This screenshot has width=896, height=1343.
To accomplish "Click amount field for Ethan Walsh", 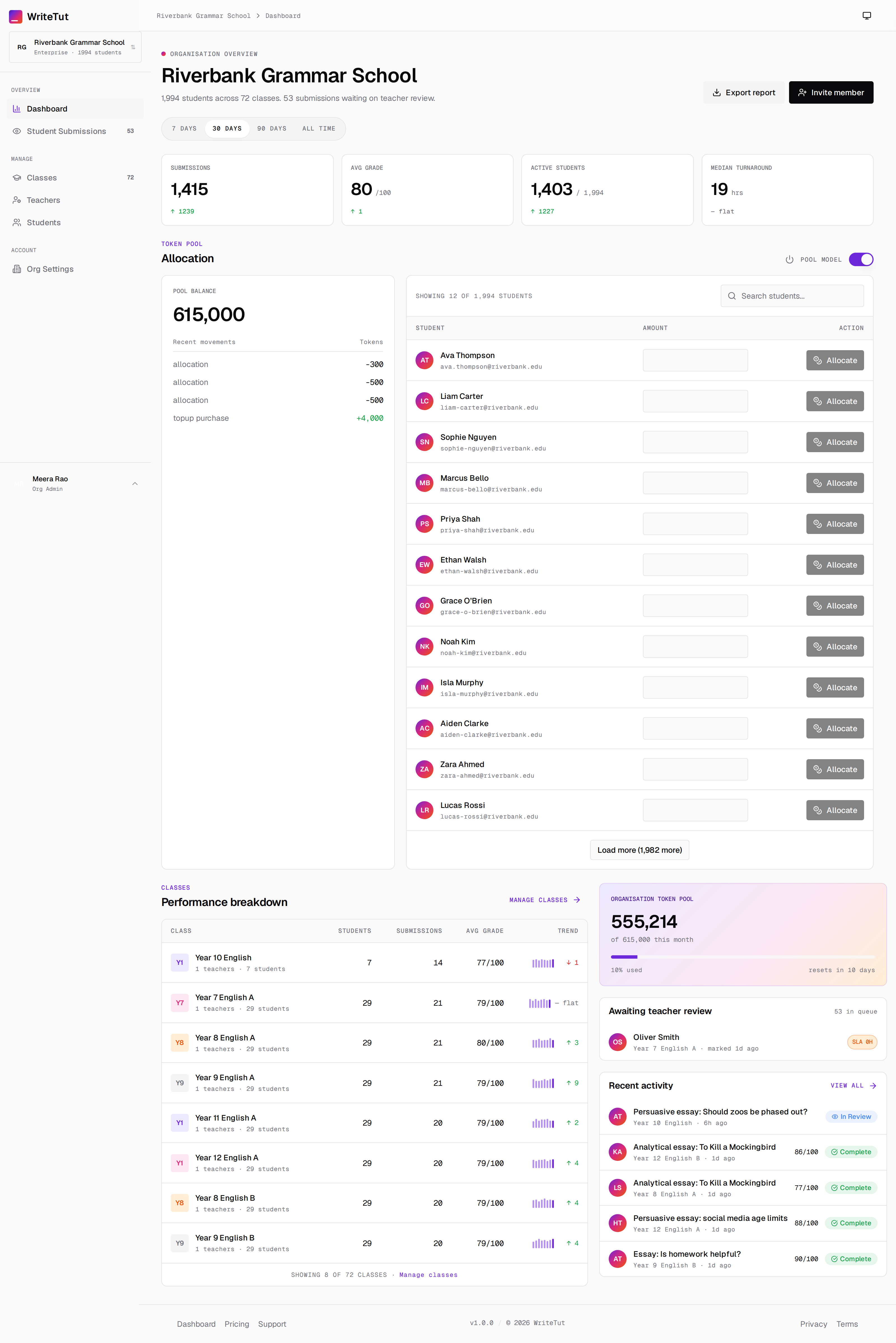I will [695, 565].
